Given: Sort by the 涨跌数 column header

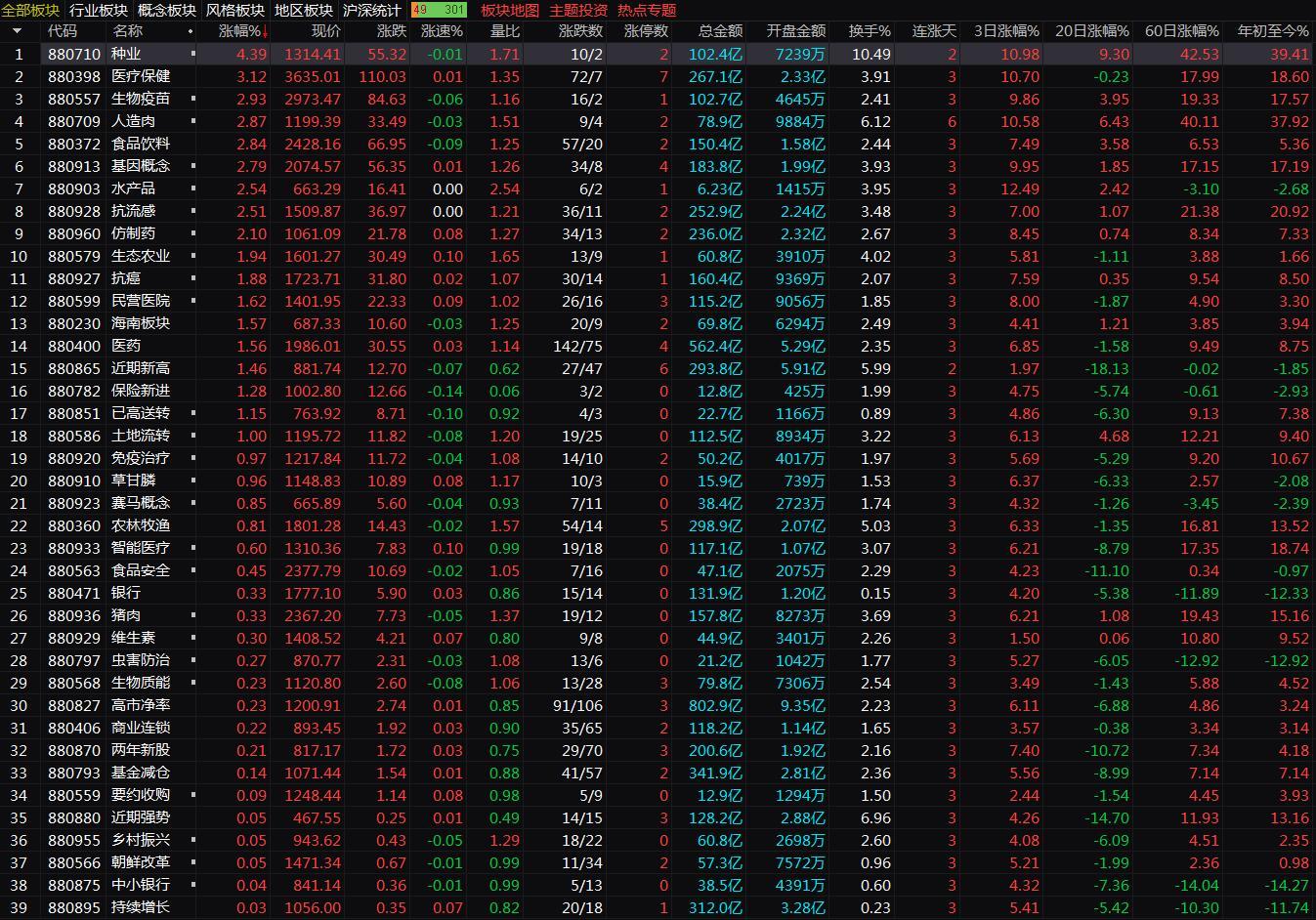Looking at the screenshot, I should tap(580, 31).
